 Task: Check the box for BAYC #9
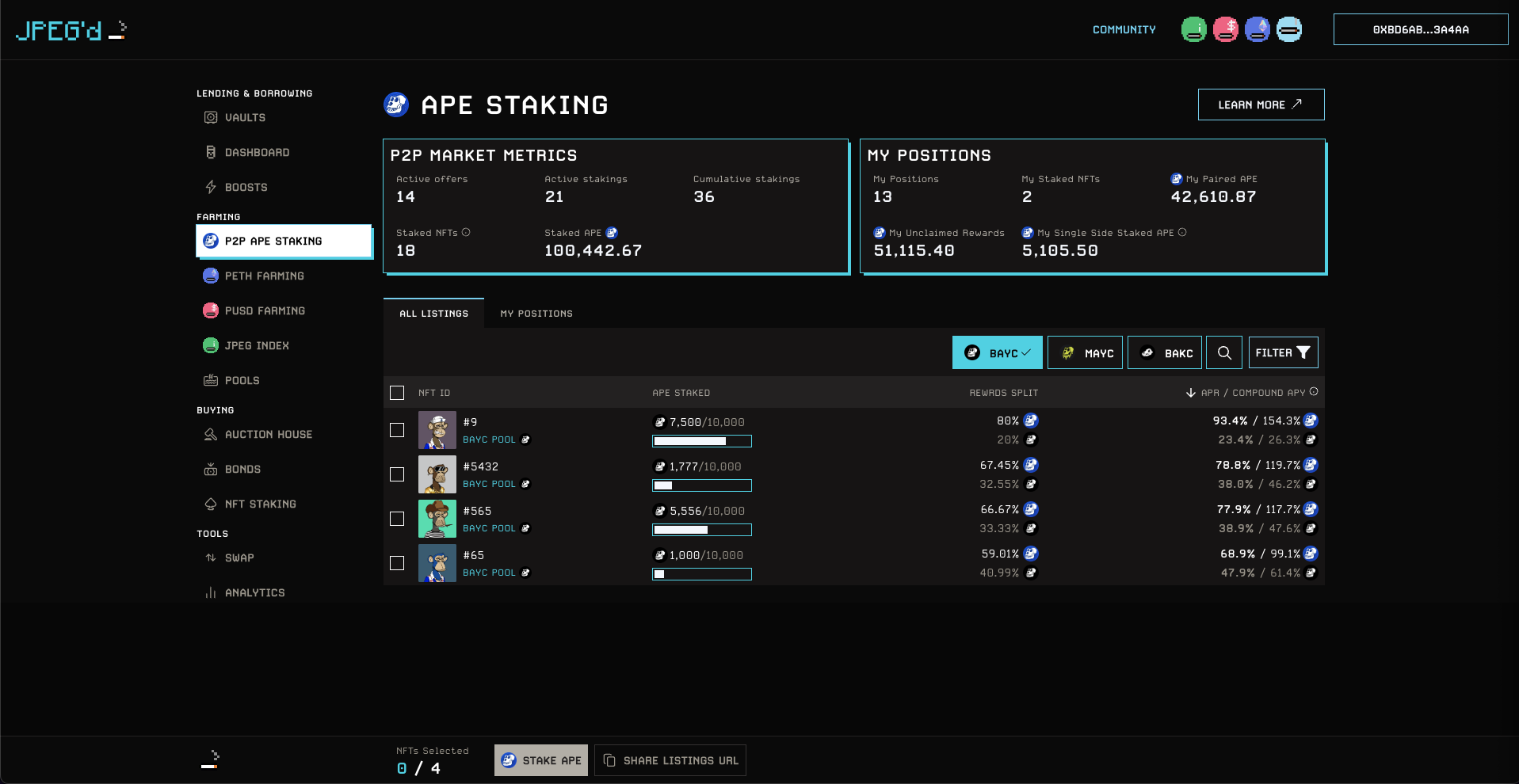coord(397,430)
